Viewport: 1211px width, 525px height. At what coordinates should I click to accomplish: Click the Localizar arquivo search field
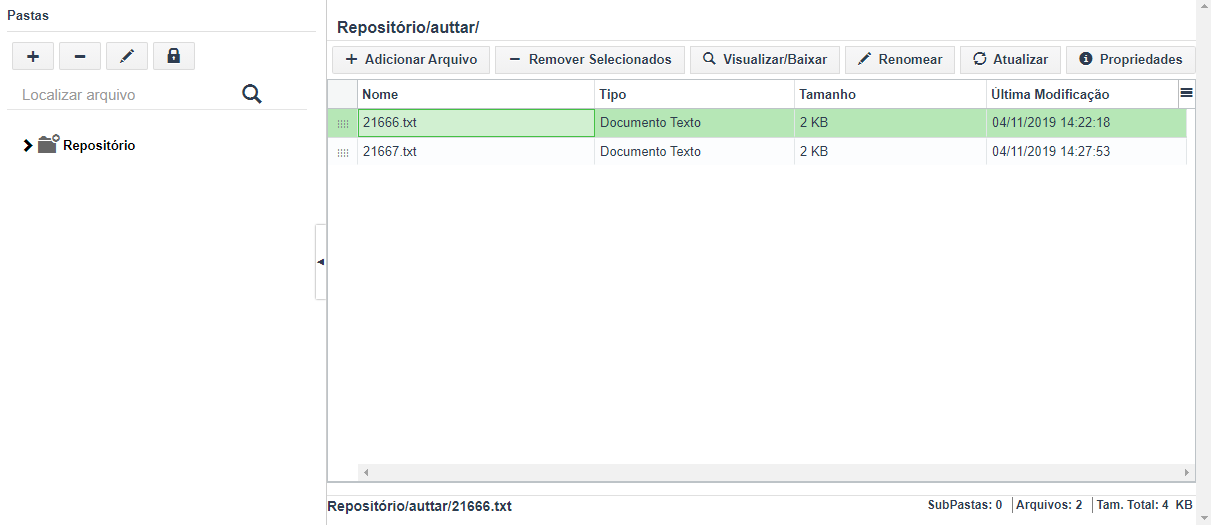coord(125,95)
